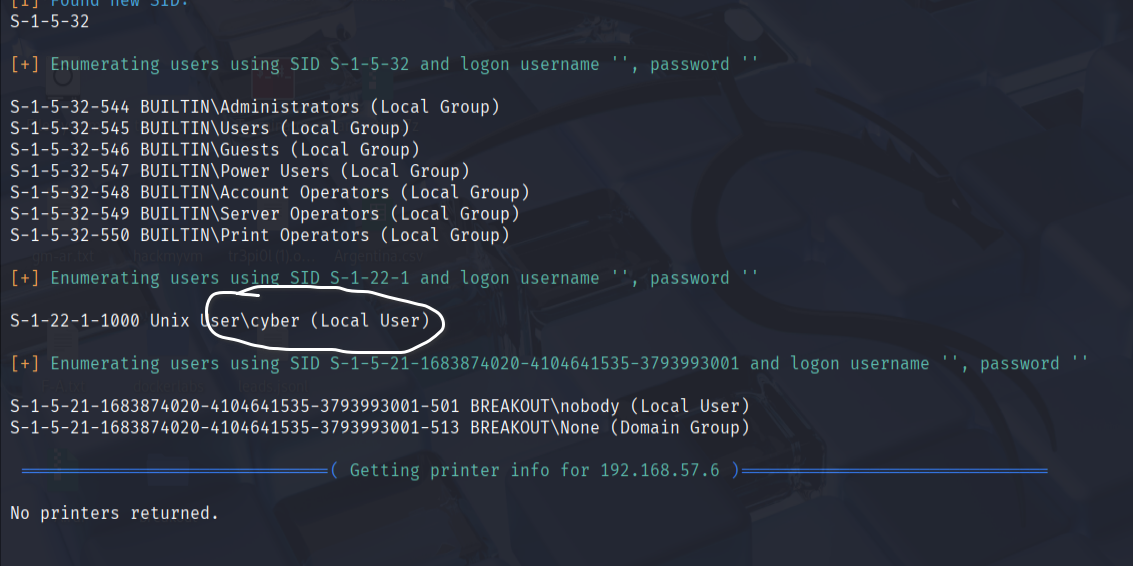Click the IP address 192.168.57.6
1133x566 pixels.
tap(659, 470)
